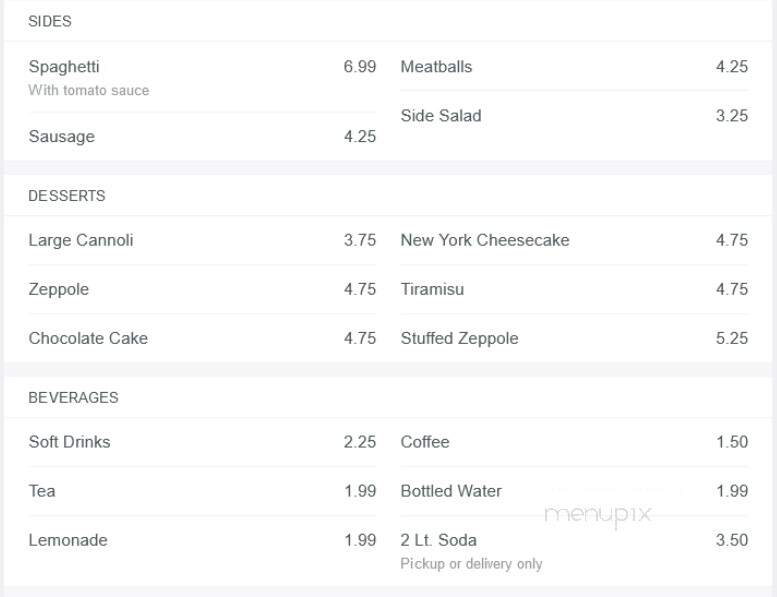Viewport: 777px width, 597px height.
Task: Select the Spaghetti side item
Action: (202, 78)
